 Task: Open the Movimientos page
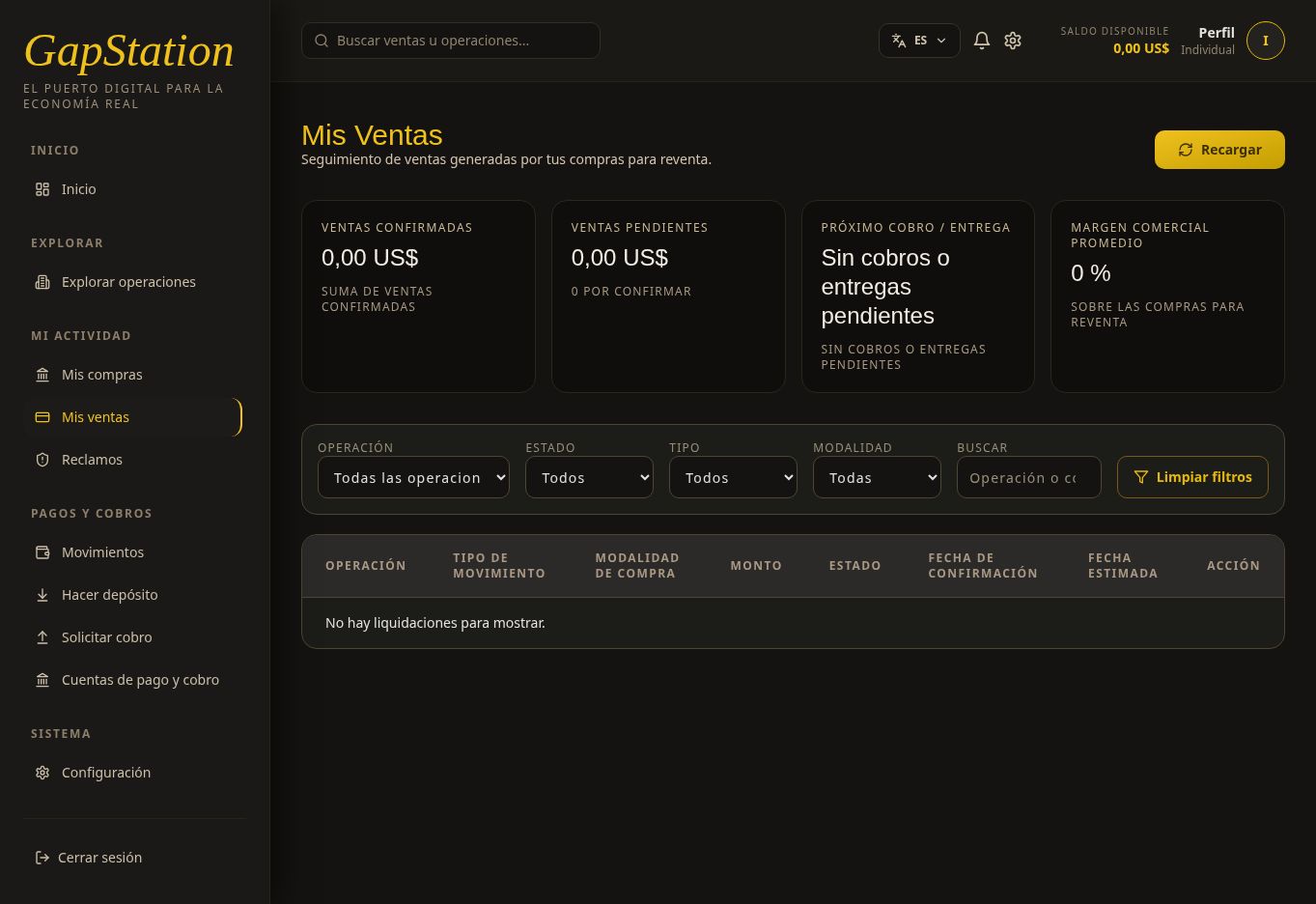point(134,552)
